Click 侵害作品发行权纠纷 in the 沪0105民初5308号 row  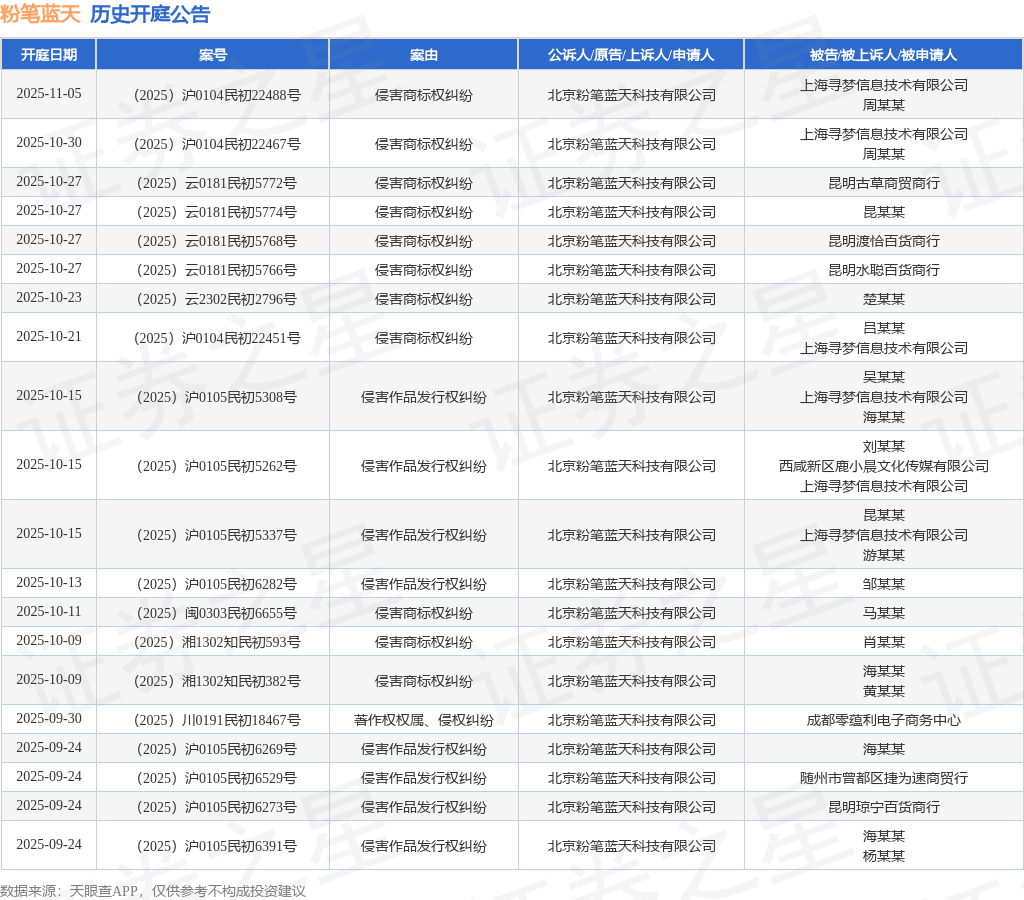(x=424, y=397)
